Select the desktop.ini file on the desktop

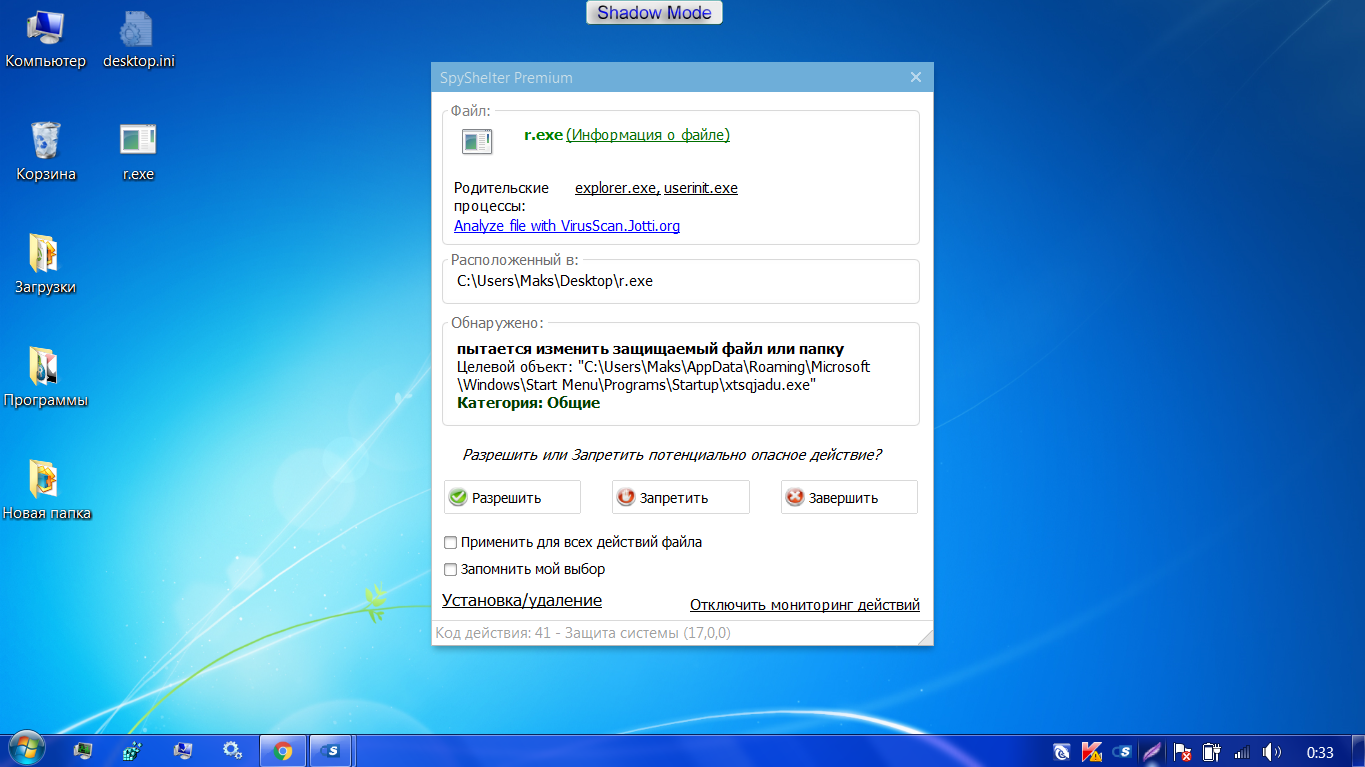point(139,40)
